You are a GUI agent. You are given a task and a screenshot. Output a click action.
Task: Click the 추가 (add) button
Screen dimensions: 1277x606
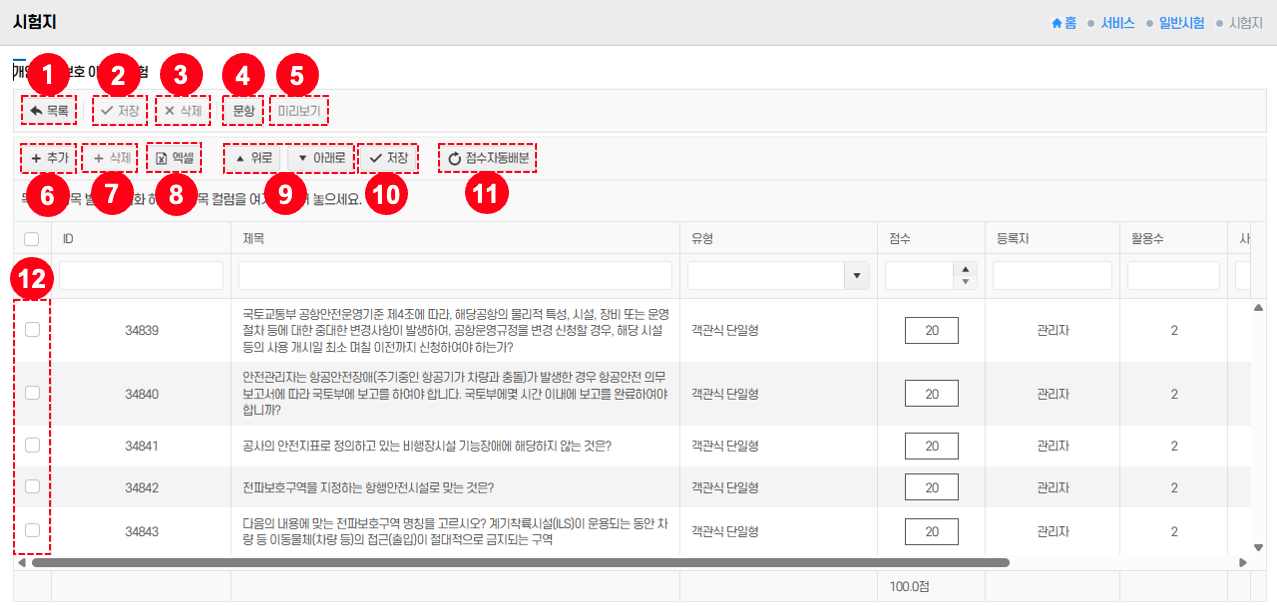(49, 158)
